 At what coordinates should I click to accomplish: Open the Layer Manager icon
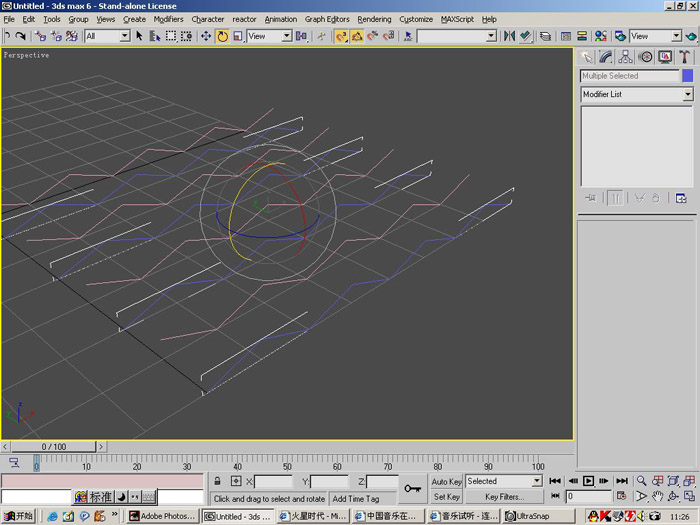click(545, 36)
